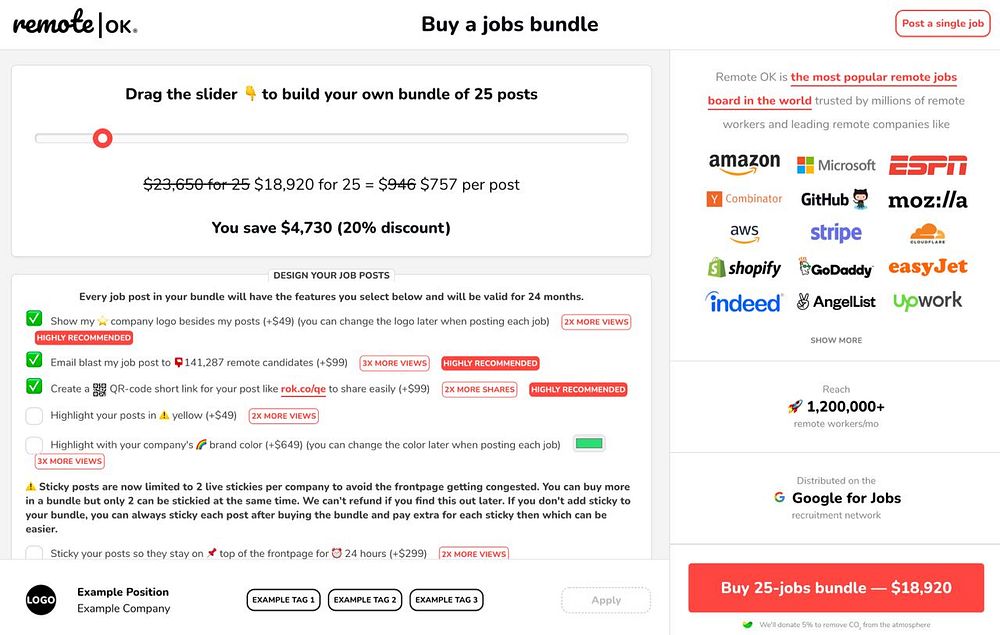Viewport: 1000px width, 635px height.
Task: Uncheck the show company logo option
Action: click(x=34, y=319)
